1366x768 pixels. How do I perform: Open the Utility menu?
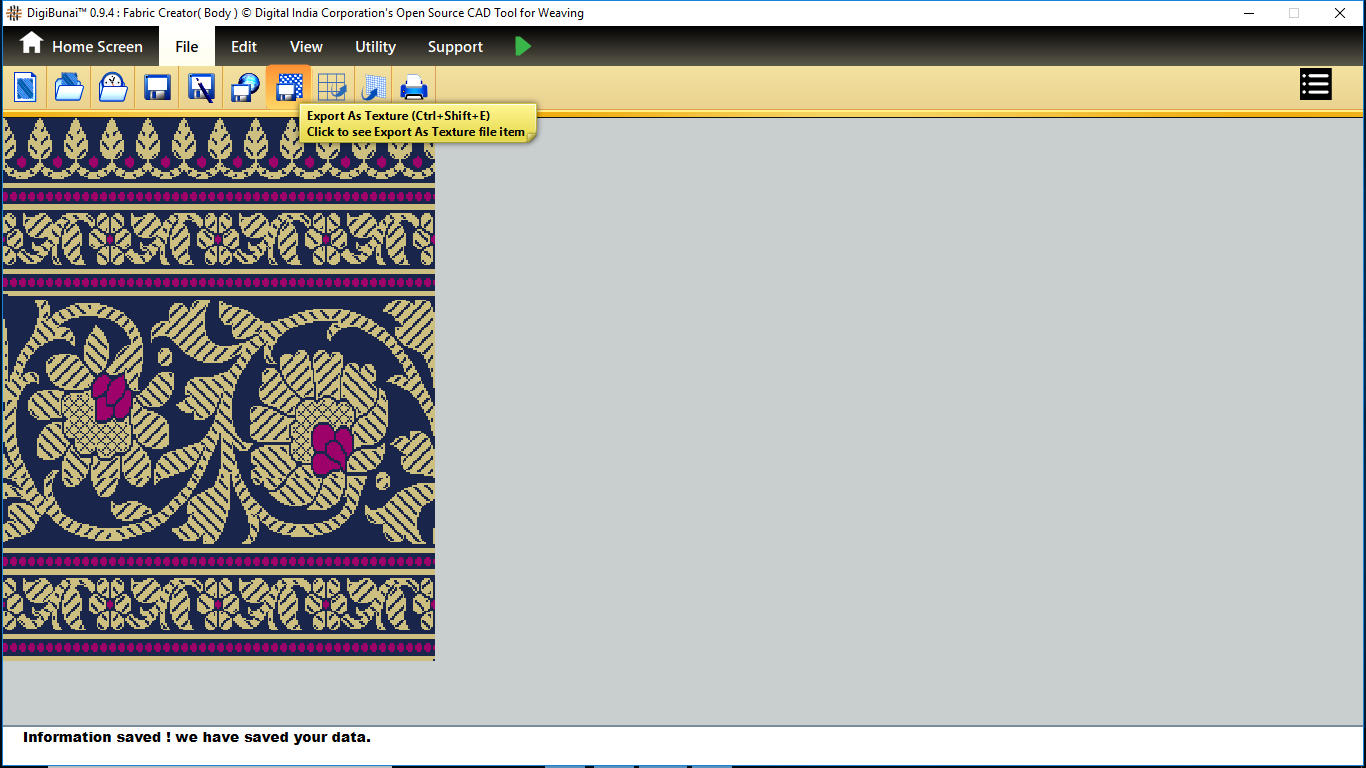coord(375,46)
